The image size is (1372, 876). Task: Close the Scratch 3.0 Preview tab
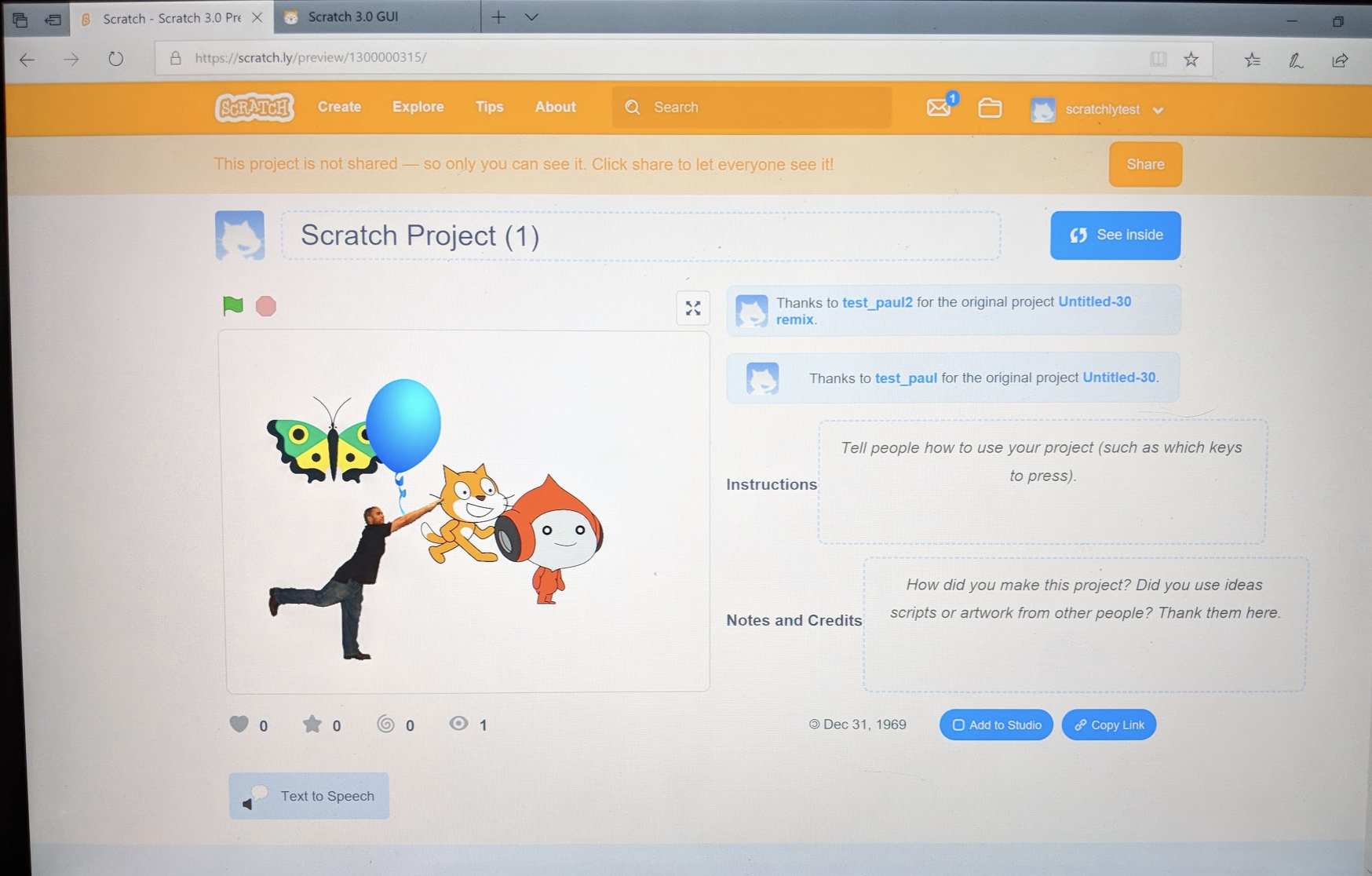pyautogui.click(x=257, y=17)
